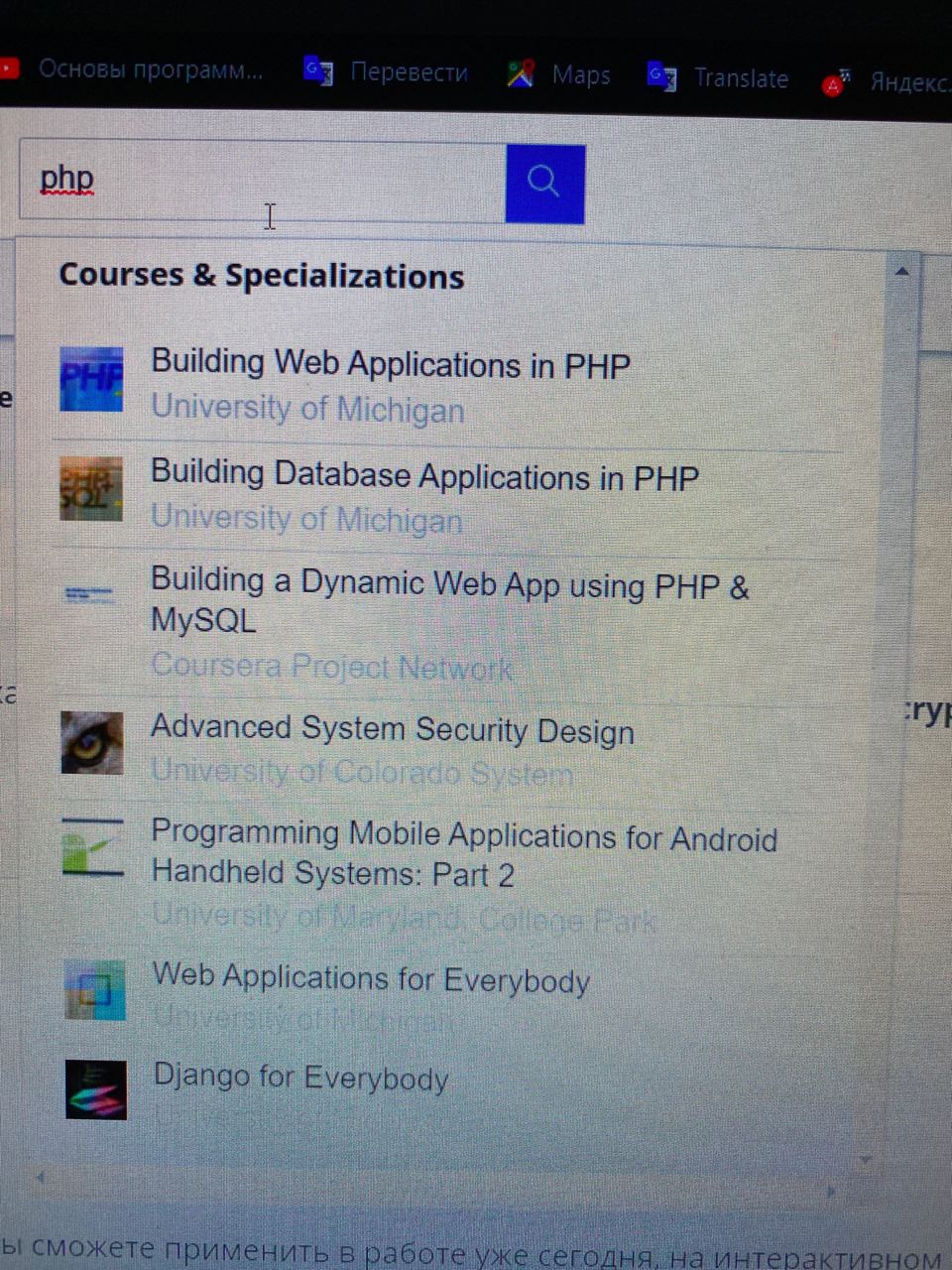
Task: Click University of Michigan under Building Web Applications
Action: coord(307,409)
